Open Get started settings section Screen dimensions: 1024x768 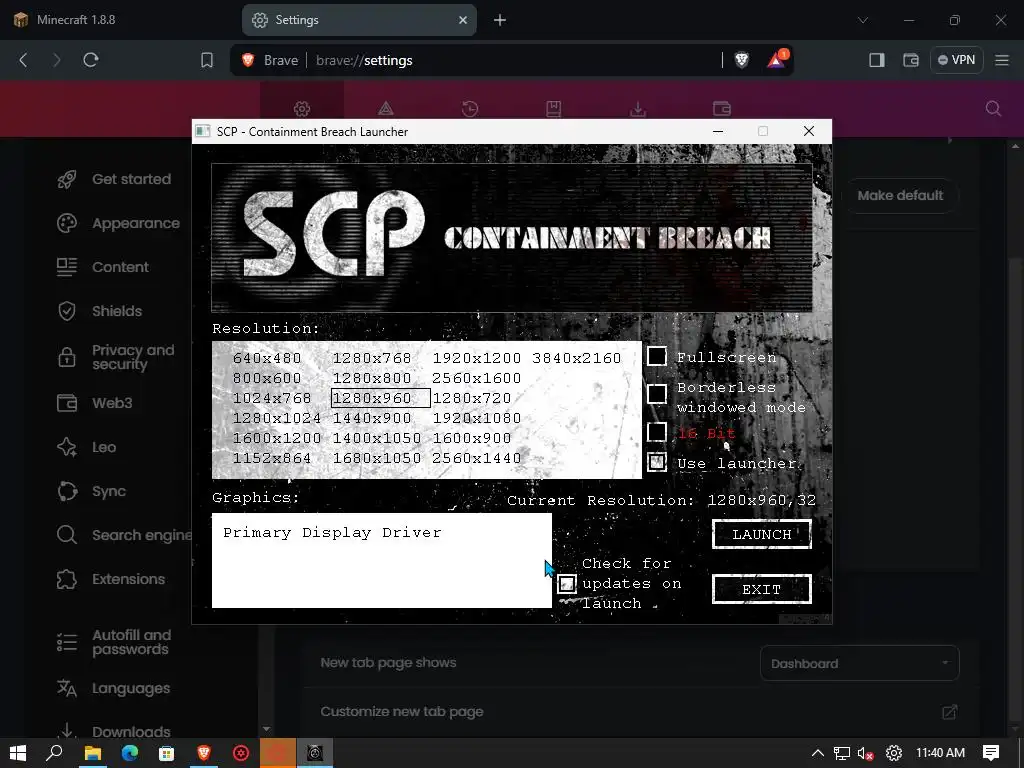(115, 179)
